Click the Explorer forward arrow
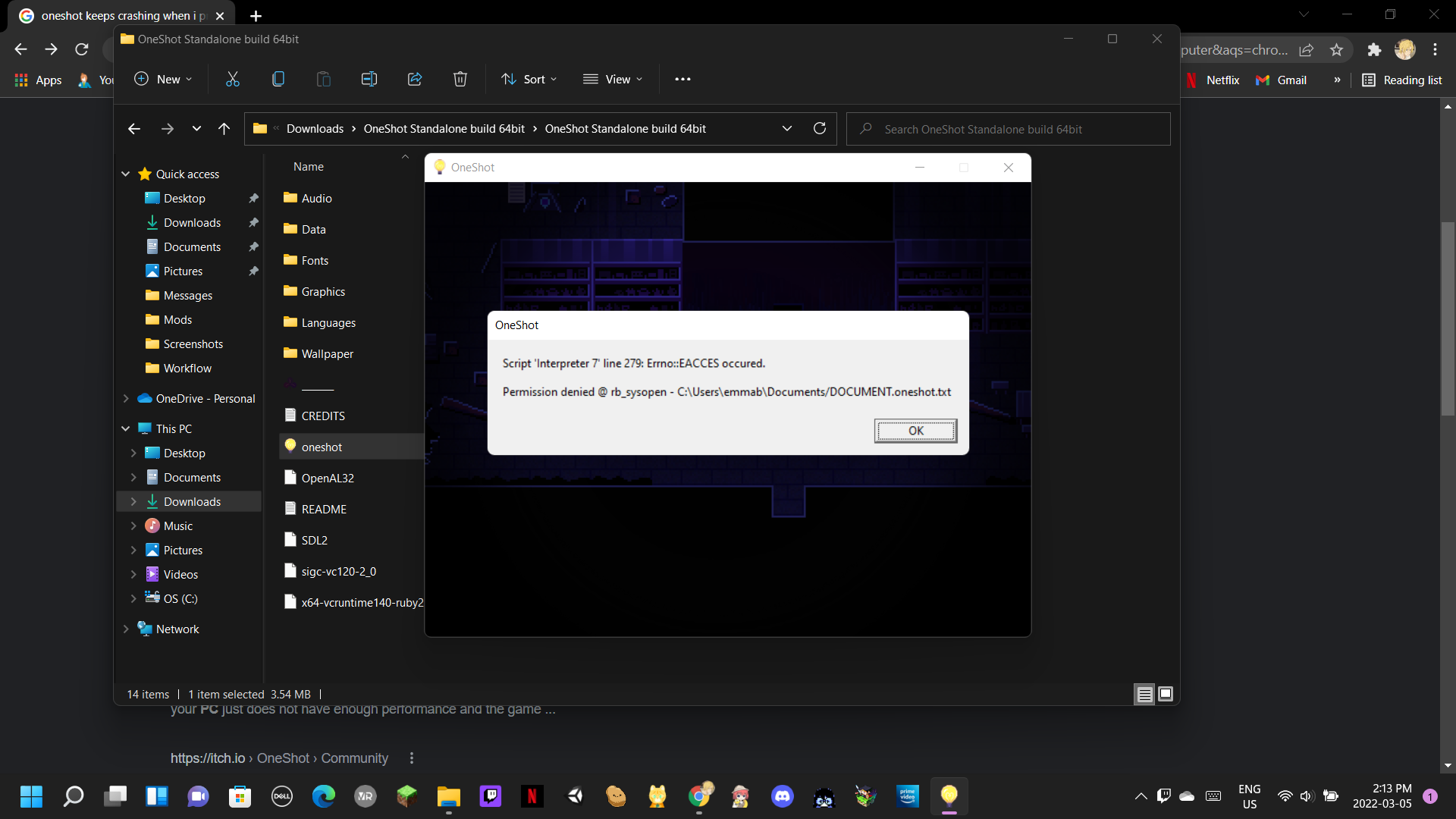Screen dimensions: 1456x819 (x=168, y=129)
